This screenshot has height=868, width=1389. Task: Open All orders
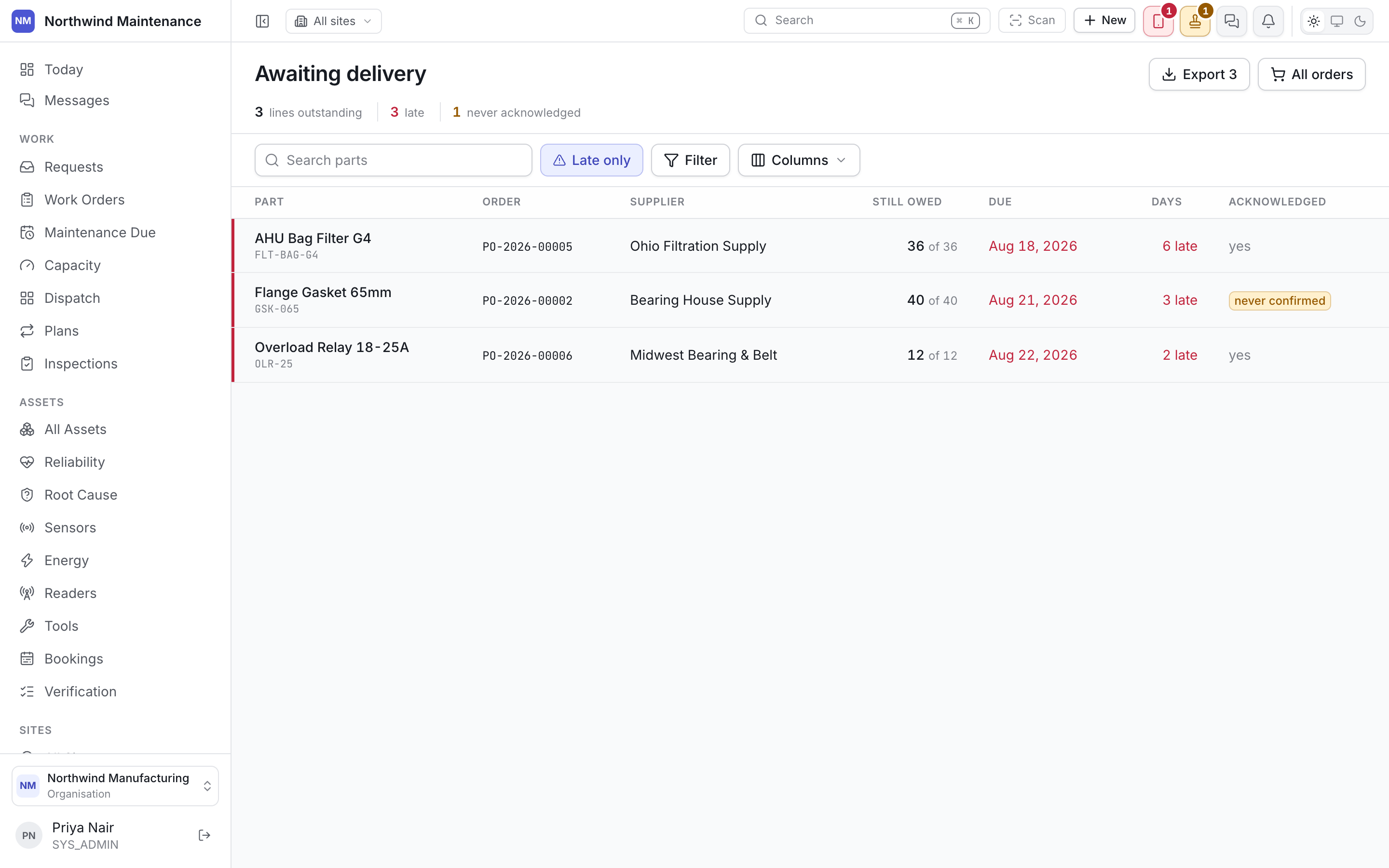click(1311, 74)
